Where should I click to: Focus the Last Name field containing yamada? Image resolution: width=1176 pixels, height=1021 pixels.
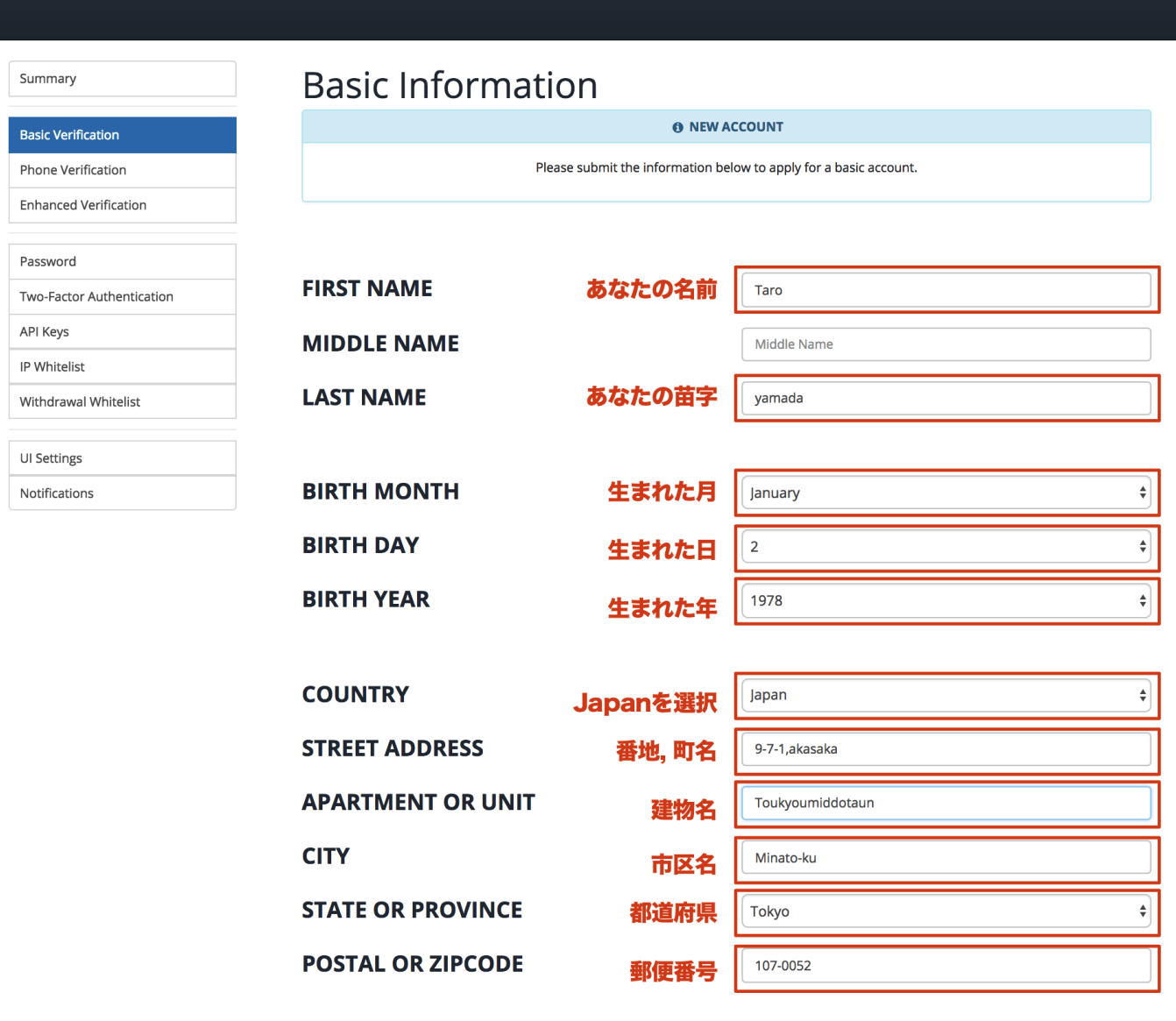tap(946, 398)
